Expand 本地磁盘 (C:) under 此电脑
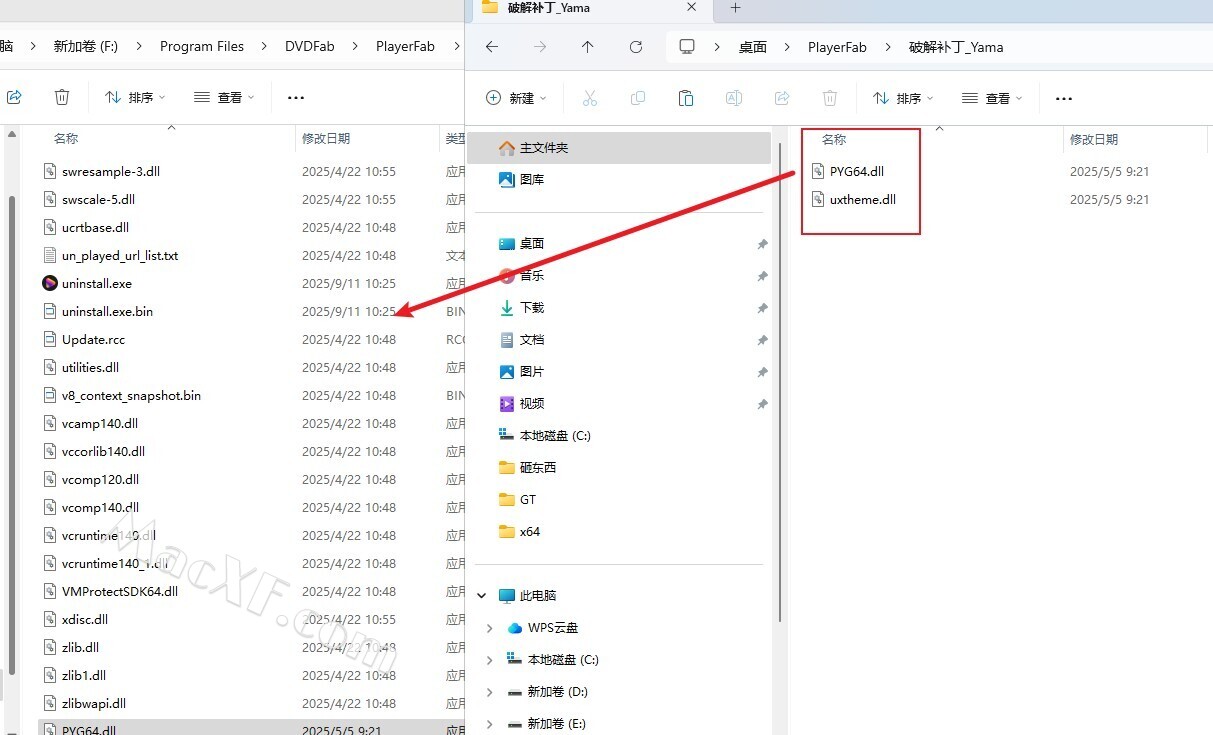The height and width of the screenshot is (735, 1213). point(489,660)
